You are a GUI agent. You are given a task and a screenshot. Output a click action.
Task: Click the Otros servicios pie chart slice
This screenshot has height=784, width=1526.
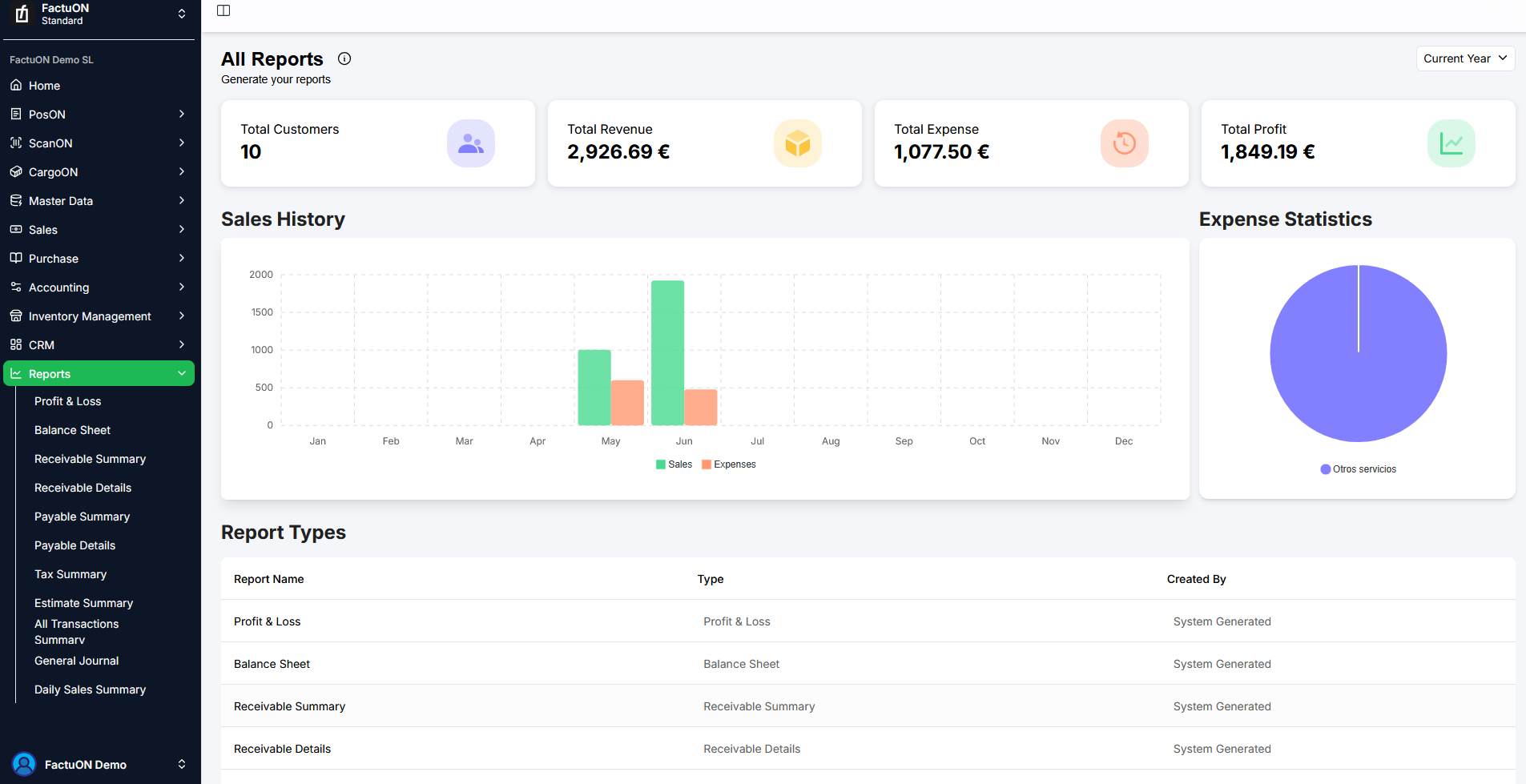coord(1358,353)
